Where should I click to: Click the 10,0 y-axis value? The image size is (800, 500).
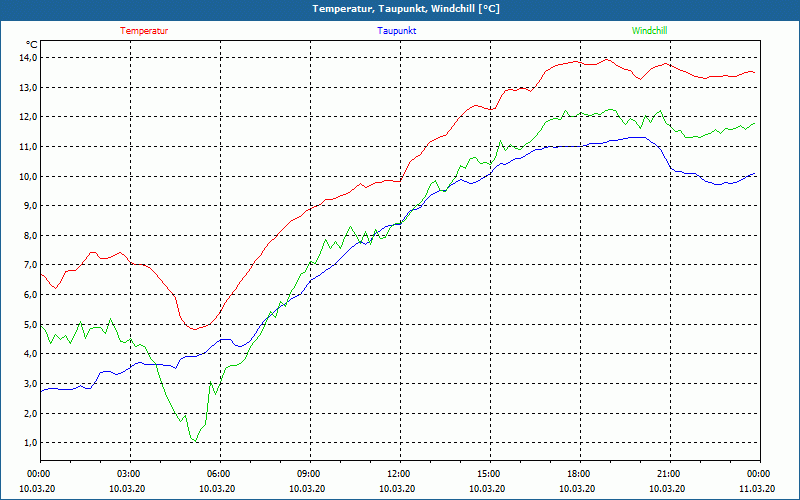point(28,177)
